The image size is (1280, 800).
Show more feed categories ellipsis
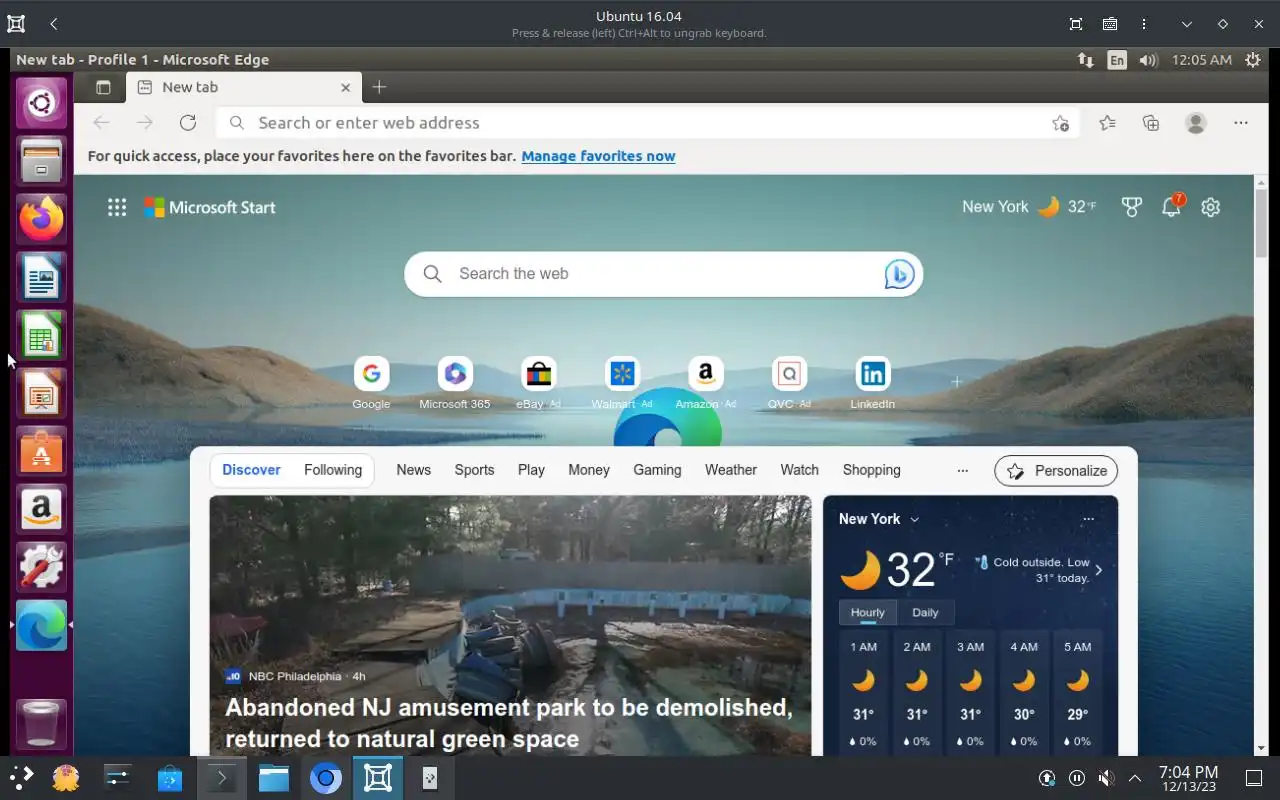point(963,470)
